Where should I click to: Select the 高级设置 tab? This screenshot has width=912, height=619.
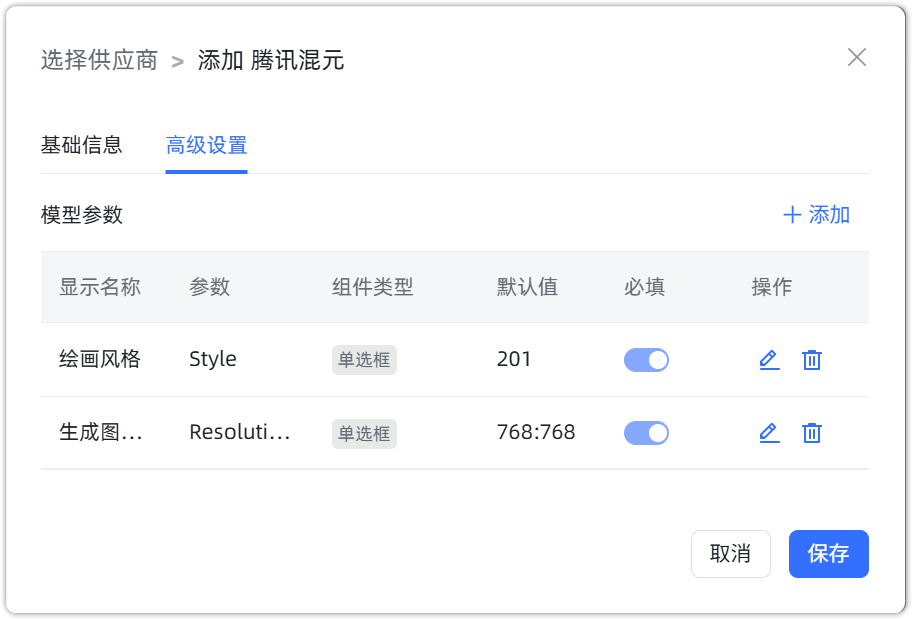tap(206, 144)
